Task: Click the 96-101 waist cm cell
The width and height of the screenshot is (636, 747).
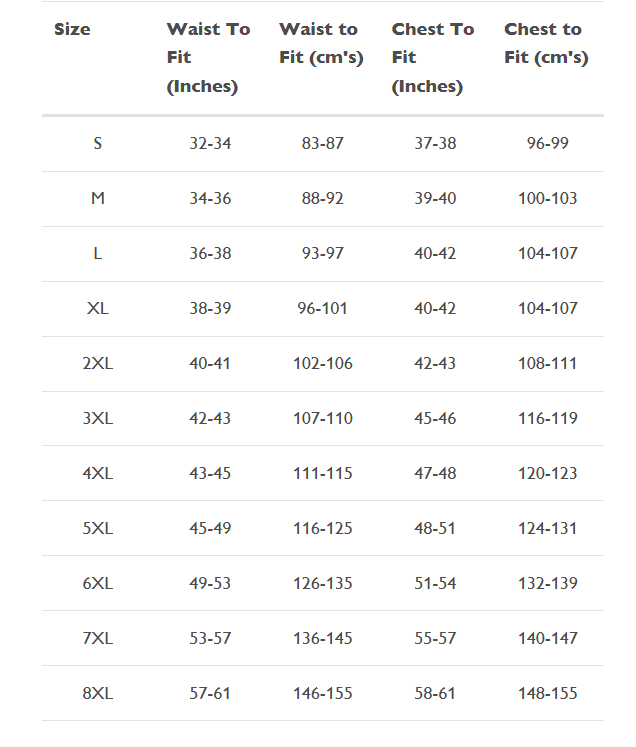Action: 323,309
